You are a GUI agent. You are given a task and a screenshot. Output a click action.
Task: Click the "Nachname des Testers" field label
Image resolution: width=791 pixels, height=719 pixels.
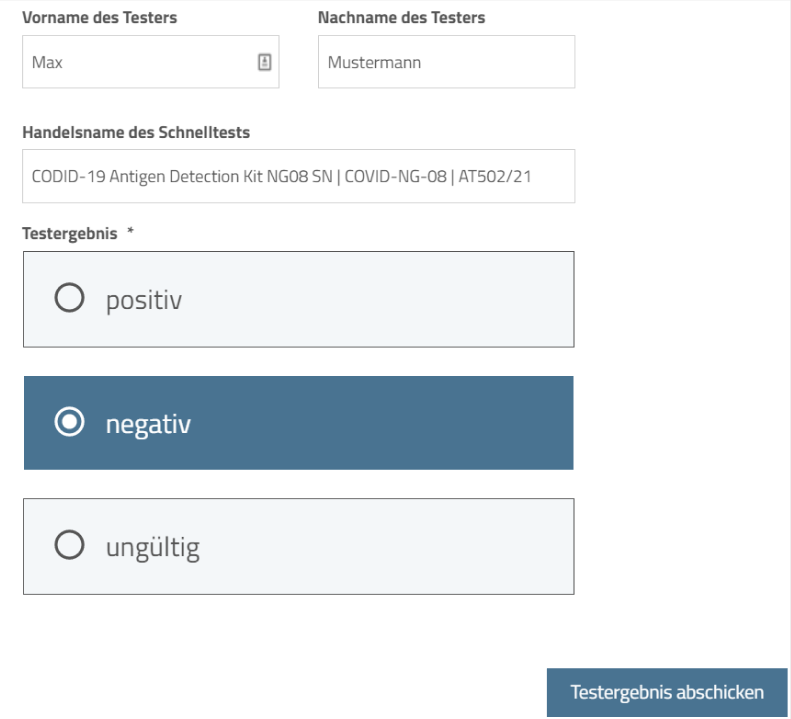(x=402, y=18)
